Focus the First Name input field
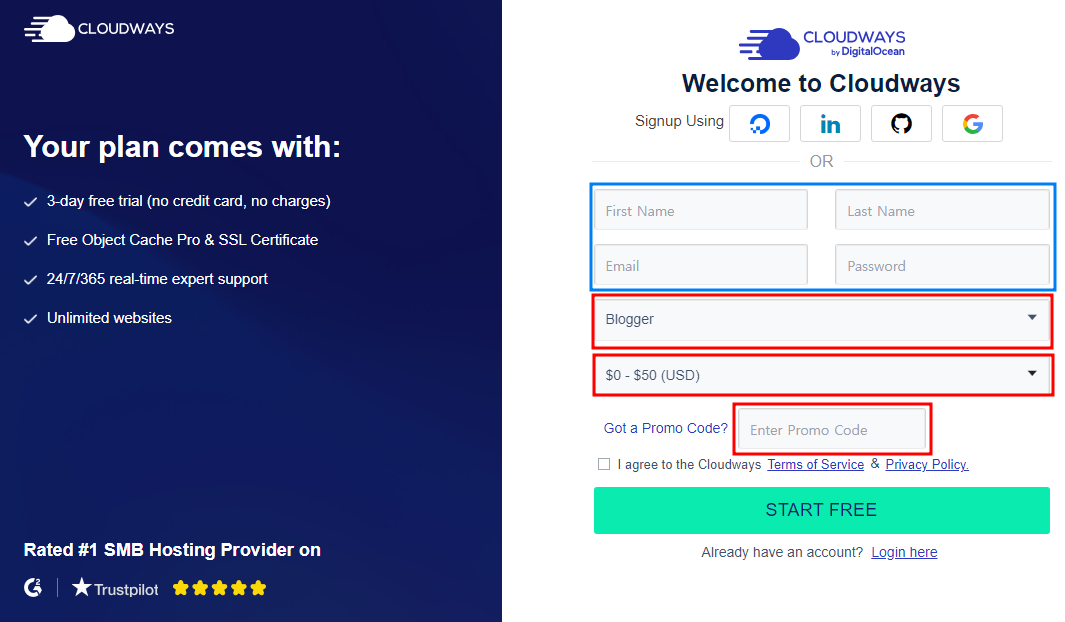The width and height of the screenshot is (1065, 622). (x=700, y=211)
